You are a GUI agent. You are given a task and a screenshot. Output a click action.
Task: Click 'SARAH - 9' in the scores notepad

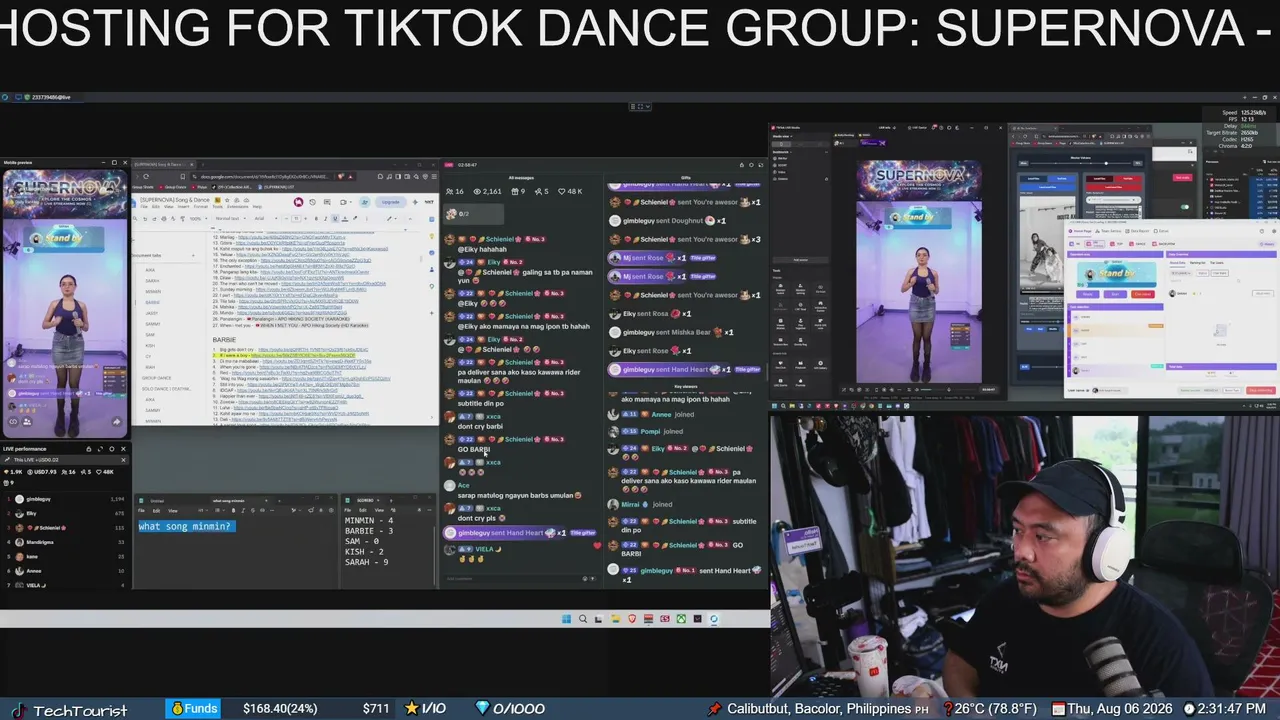coord(367,562)
